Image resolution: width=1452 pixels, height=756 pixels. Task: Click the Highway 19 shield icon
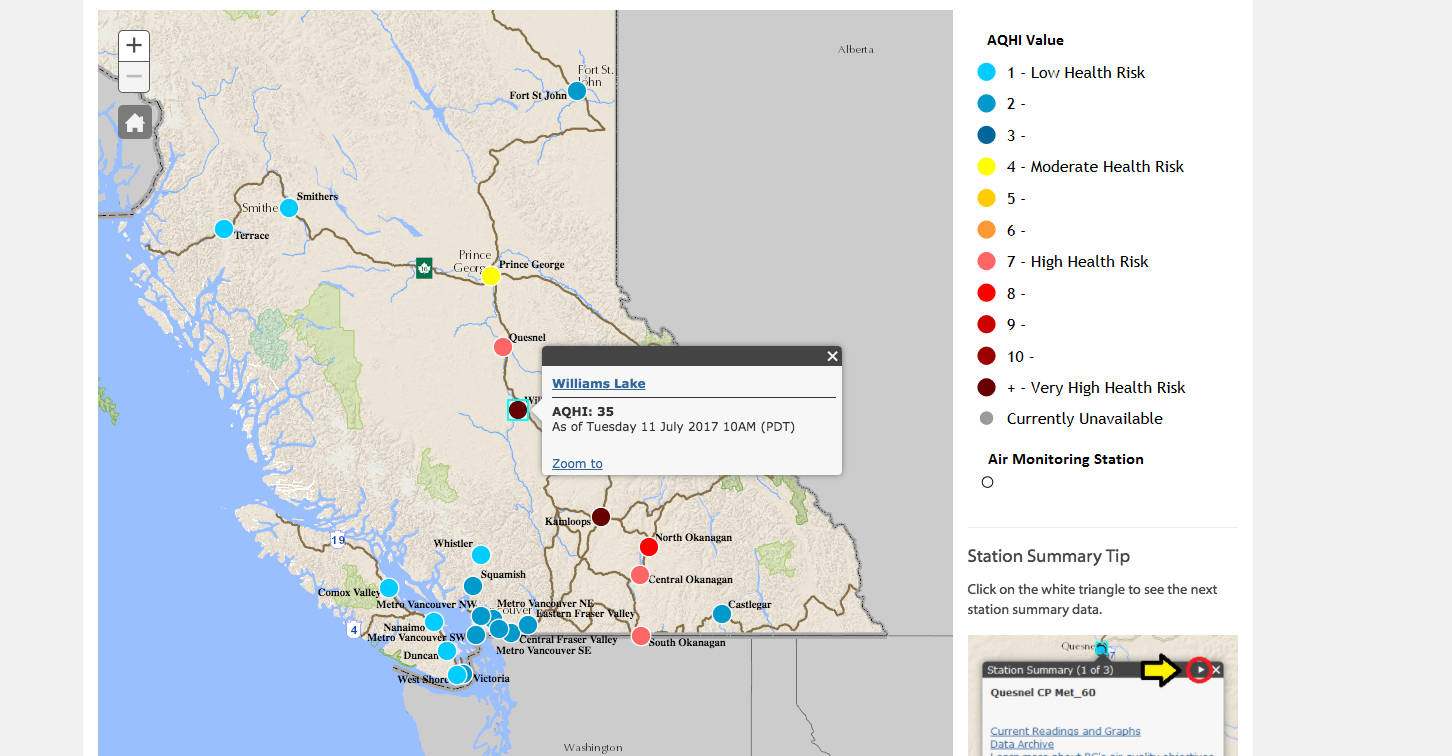click(339, 540)
